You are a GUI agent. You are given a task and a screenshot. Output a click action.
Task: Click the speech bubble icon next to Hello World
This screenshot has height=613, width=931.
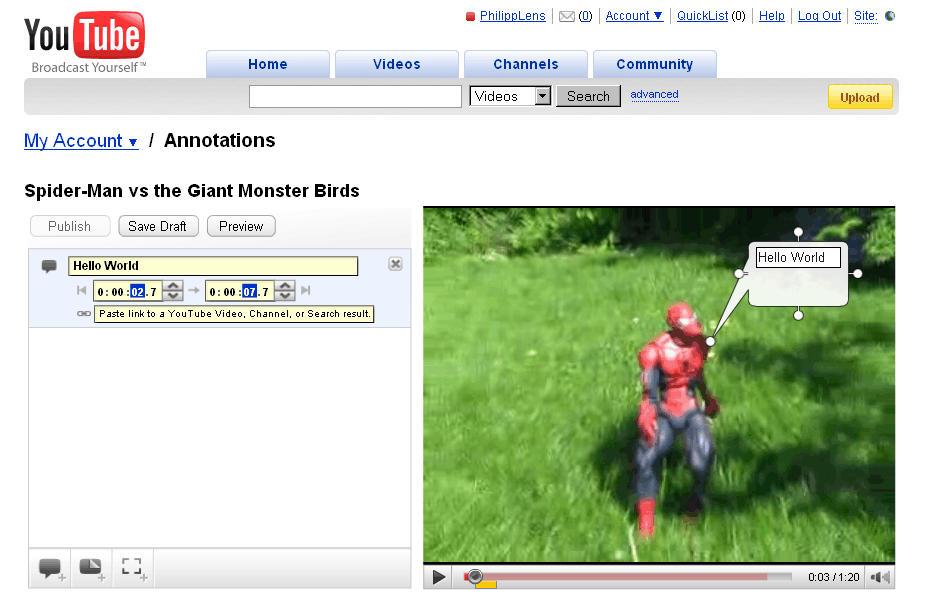(x=49, y=264)
